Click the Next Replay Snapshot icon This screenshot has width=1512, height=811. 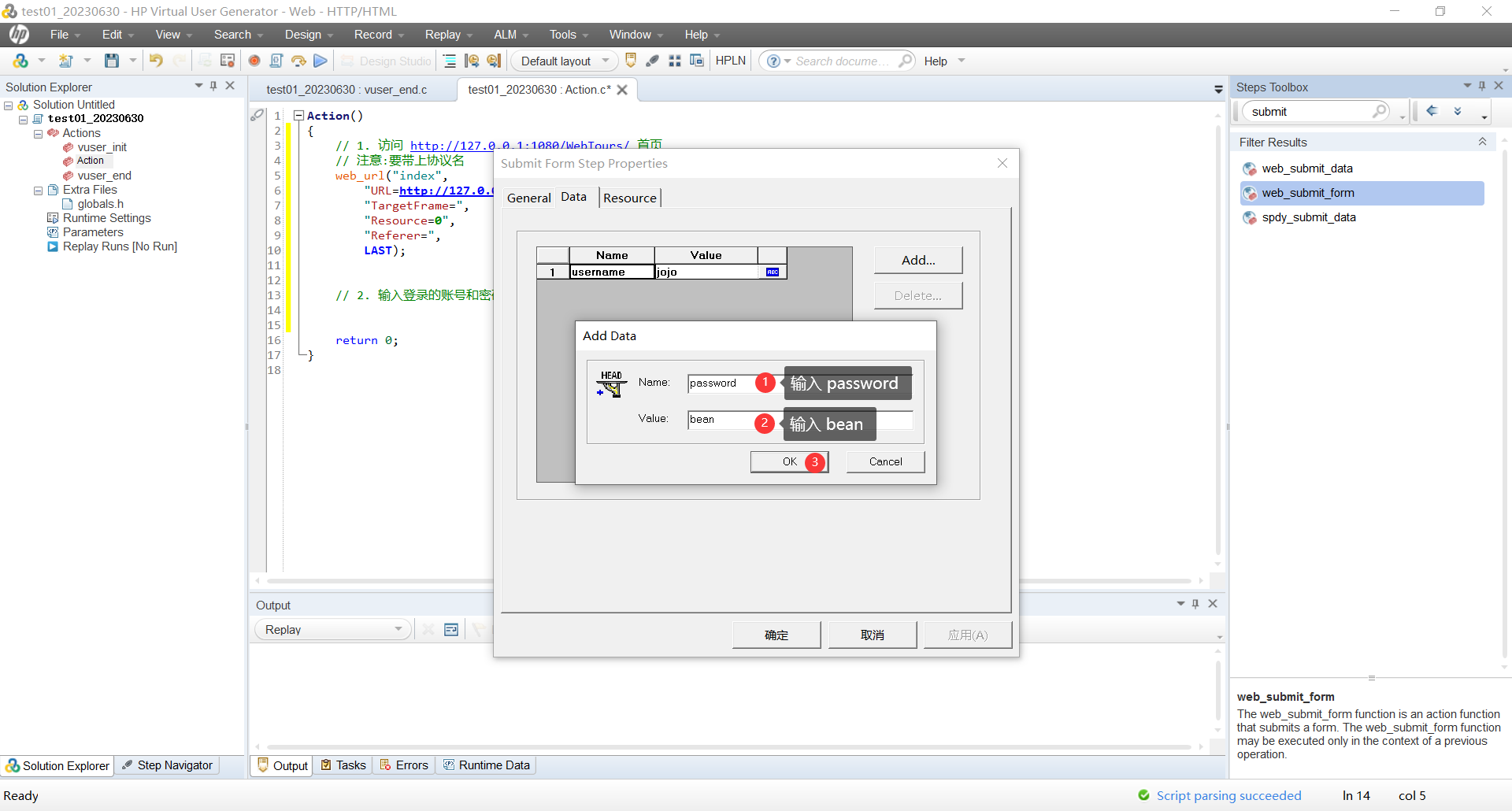tap(494, 61)
